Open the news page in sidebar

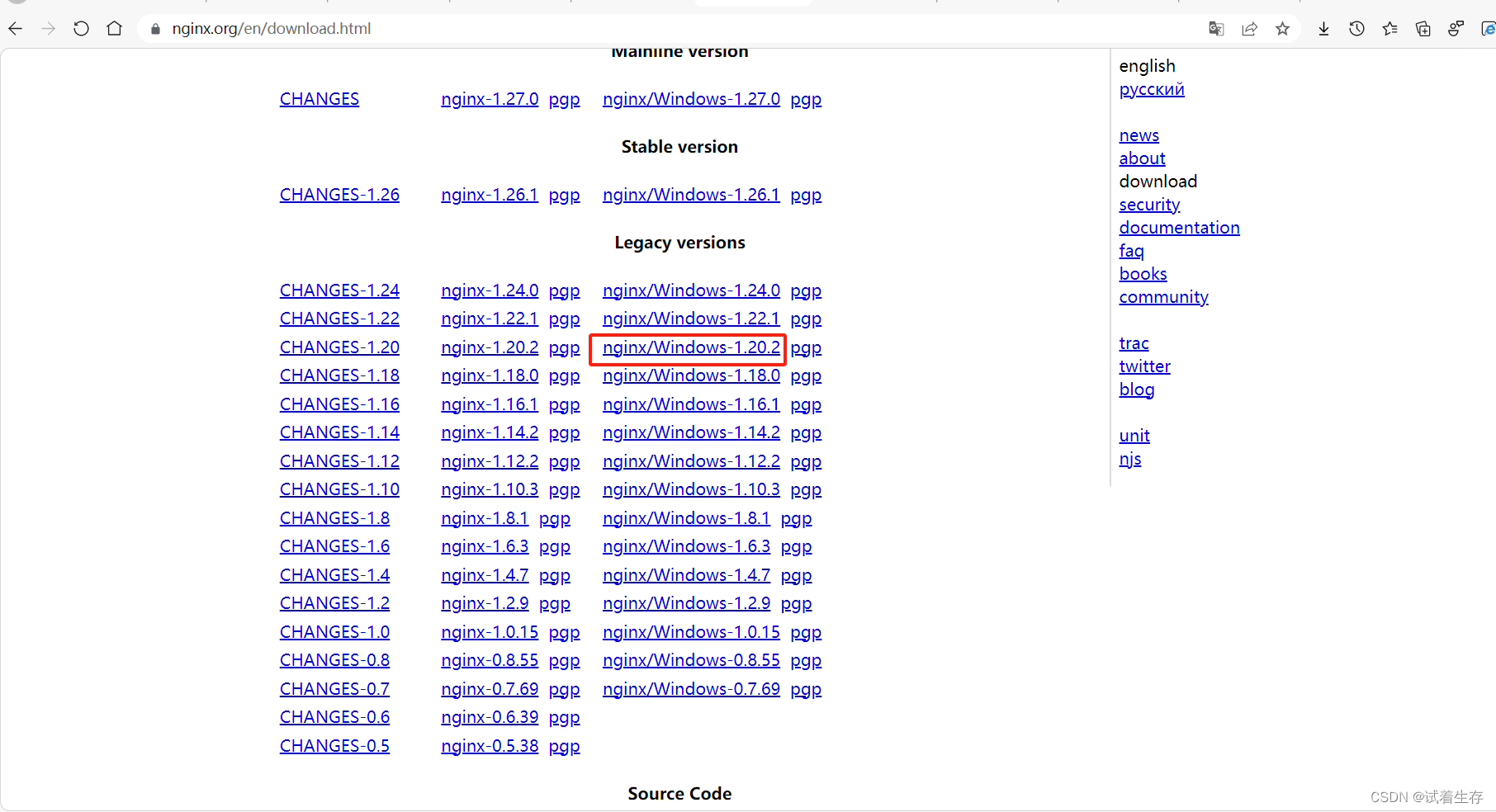(x=1139, y=135)
